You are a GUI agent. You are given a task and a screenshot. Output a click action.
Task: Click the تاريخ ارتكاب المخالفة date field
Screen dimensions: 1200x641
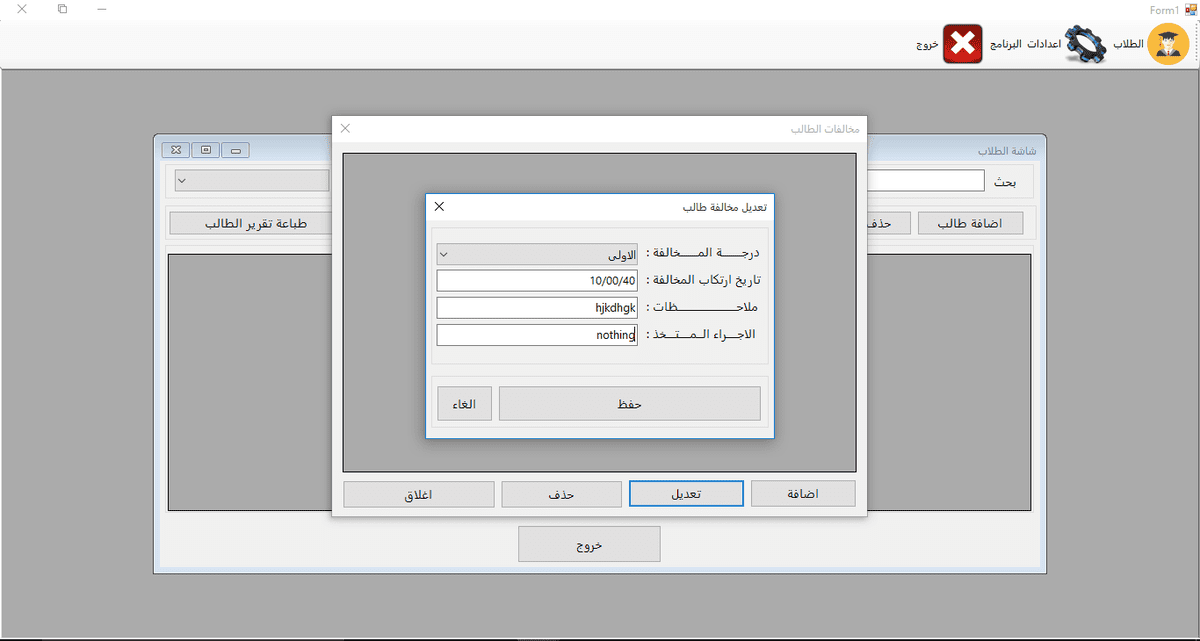[x=537, y=281]
